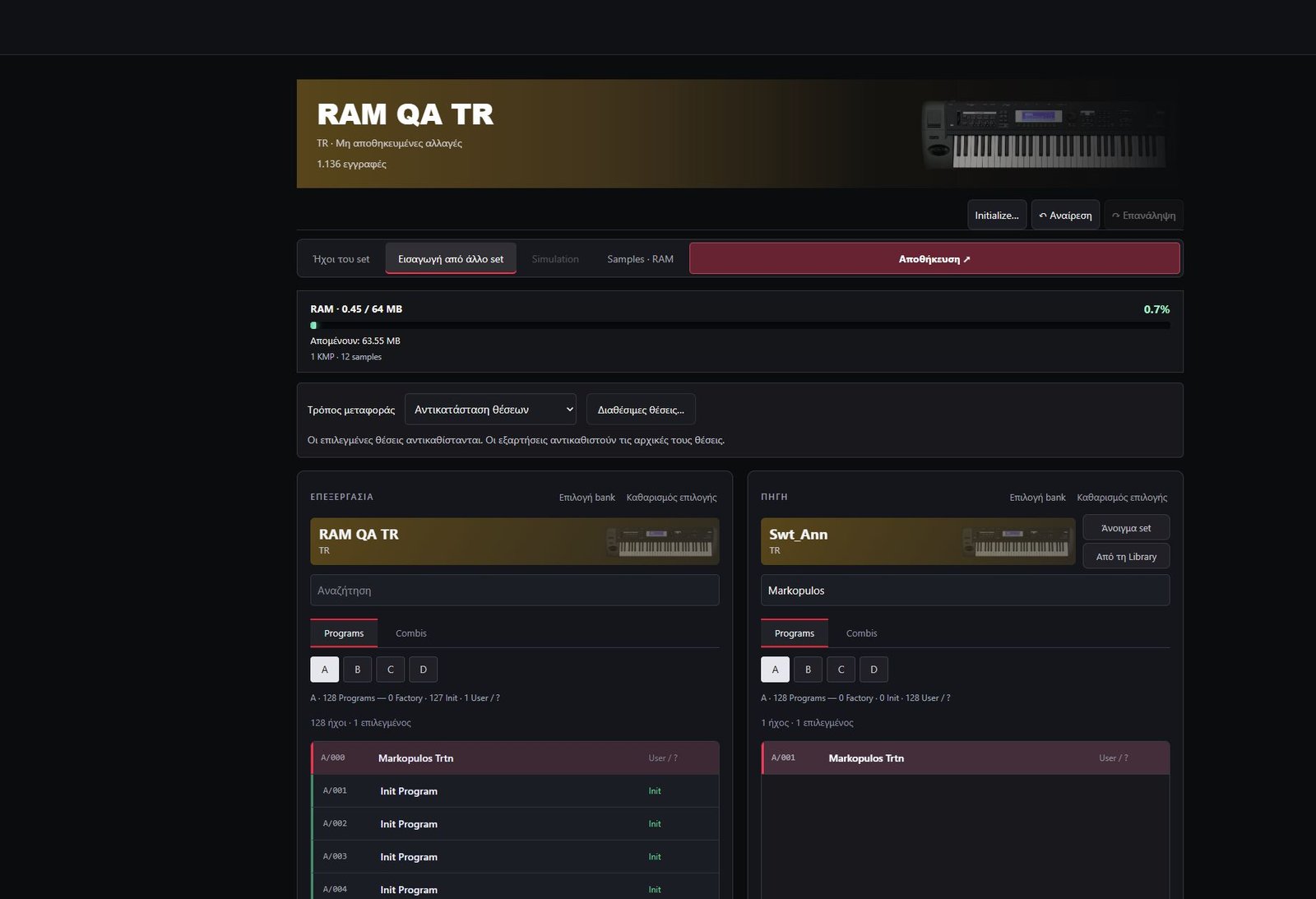Select the A/003 Init Program row

(x=515, y=857)
